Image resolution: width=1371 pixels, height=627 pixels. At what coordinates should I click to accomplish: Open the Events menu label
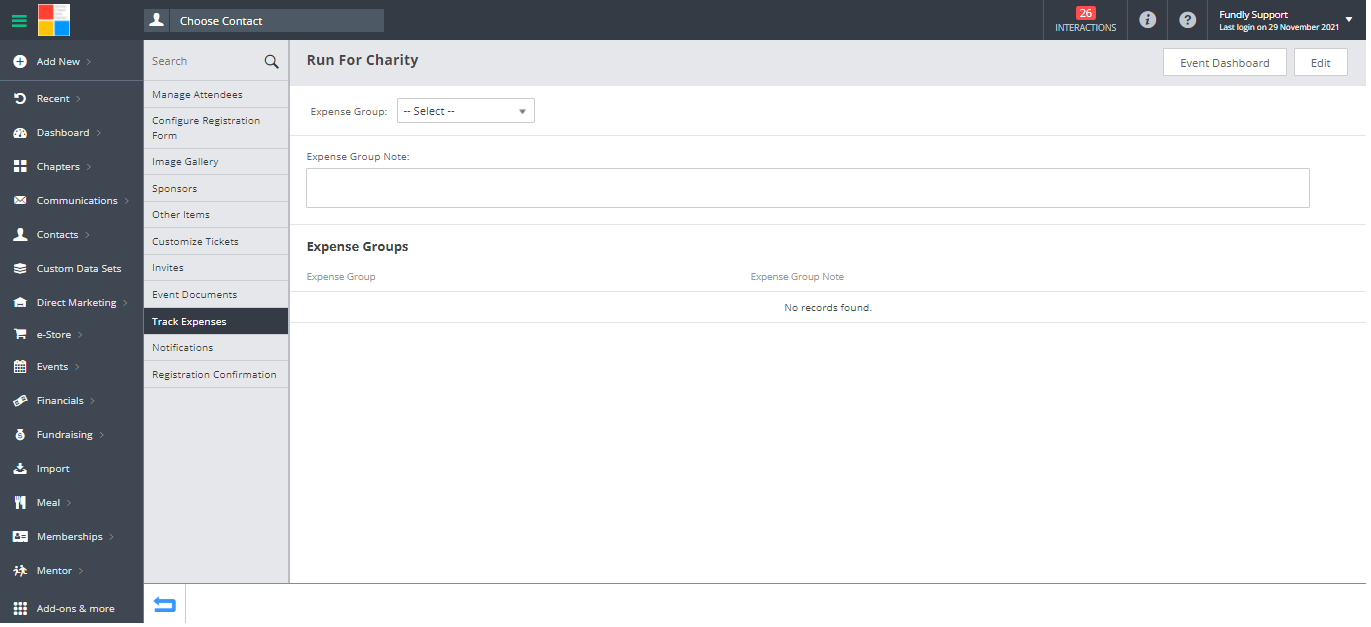(x=53, y=367)
